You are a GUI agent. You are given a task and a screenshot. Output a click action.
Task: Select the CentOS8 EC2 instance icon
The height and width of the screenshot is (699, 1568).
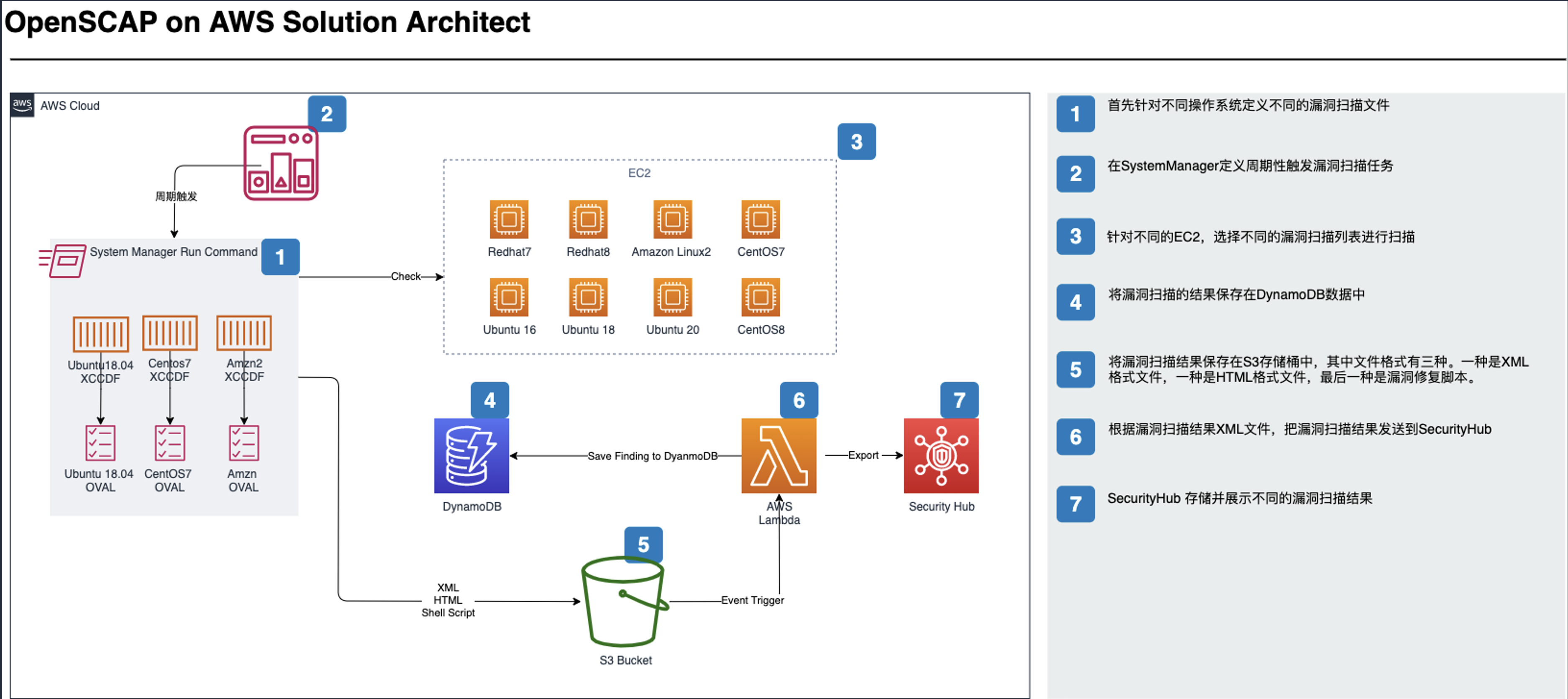(x=761, y=297)
